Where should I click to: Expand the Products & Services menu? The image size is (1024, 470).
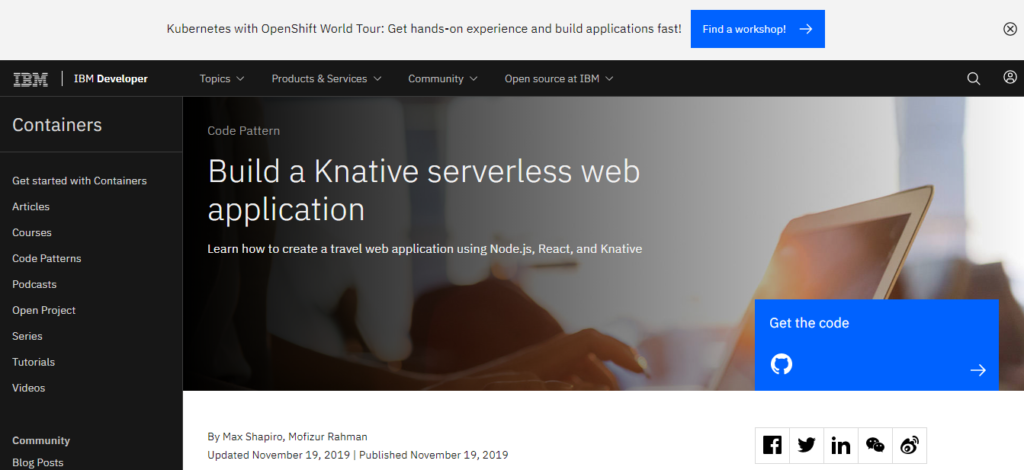click(x=326, y=79)
